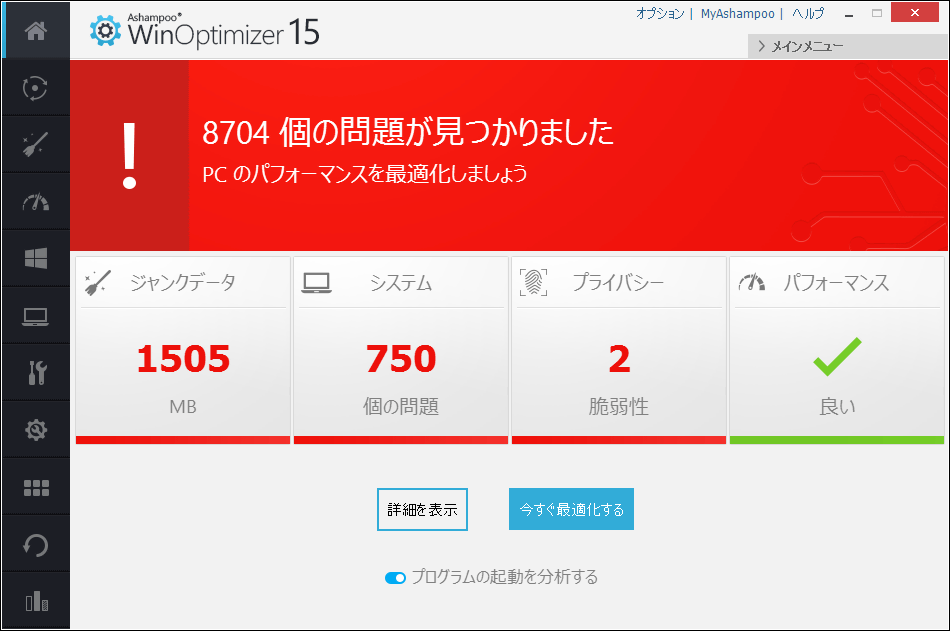The width and height of the screenshot is (950, 631).
Task: Click fingerprint icon on プライバシー card
Action: [x=533, y=282]
